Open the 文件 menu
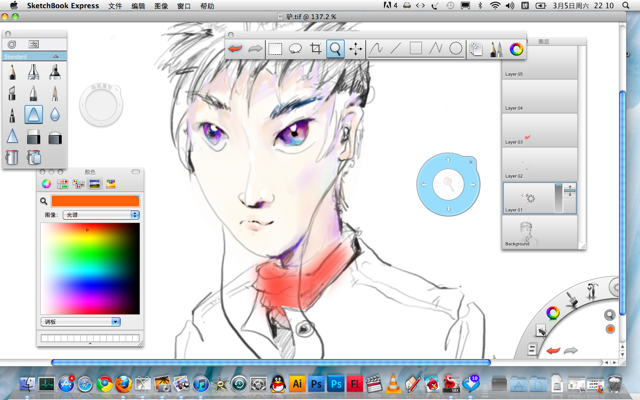Viewport: 640px width, 400px height. 115,6
